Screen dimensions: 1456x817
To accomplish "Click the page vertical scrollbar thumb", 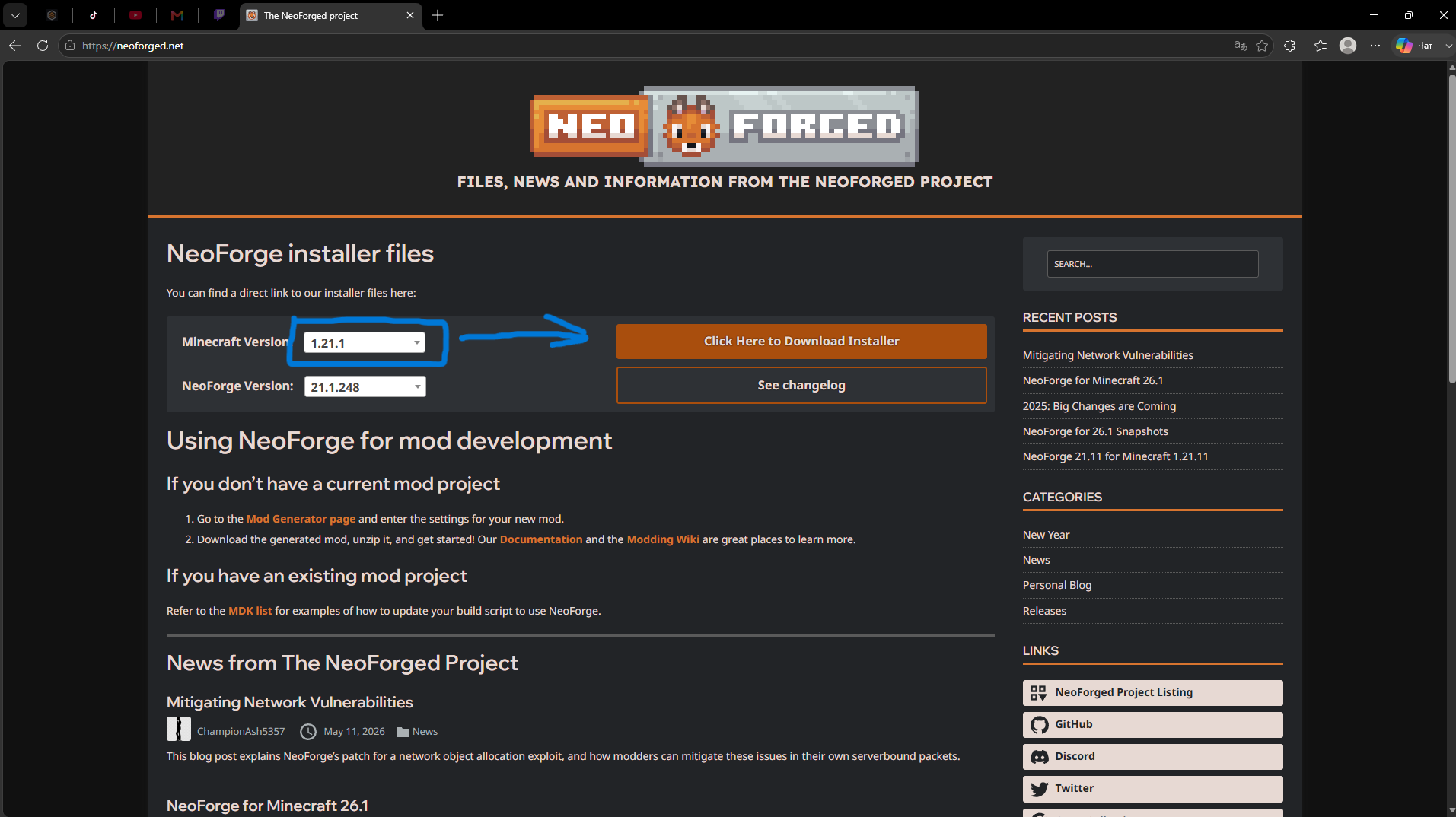I will [x=1451, y=228].
